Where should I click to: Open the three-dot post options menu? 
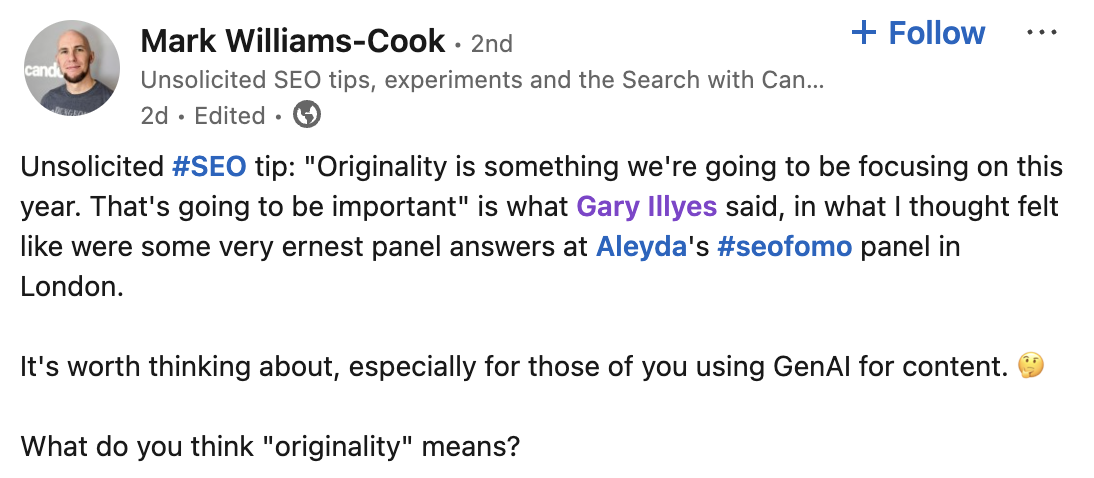[1042, 33]
